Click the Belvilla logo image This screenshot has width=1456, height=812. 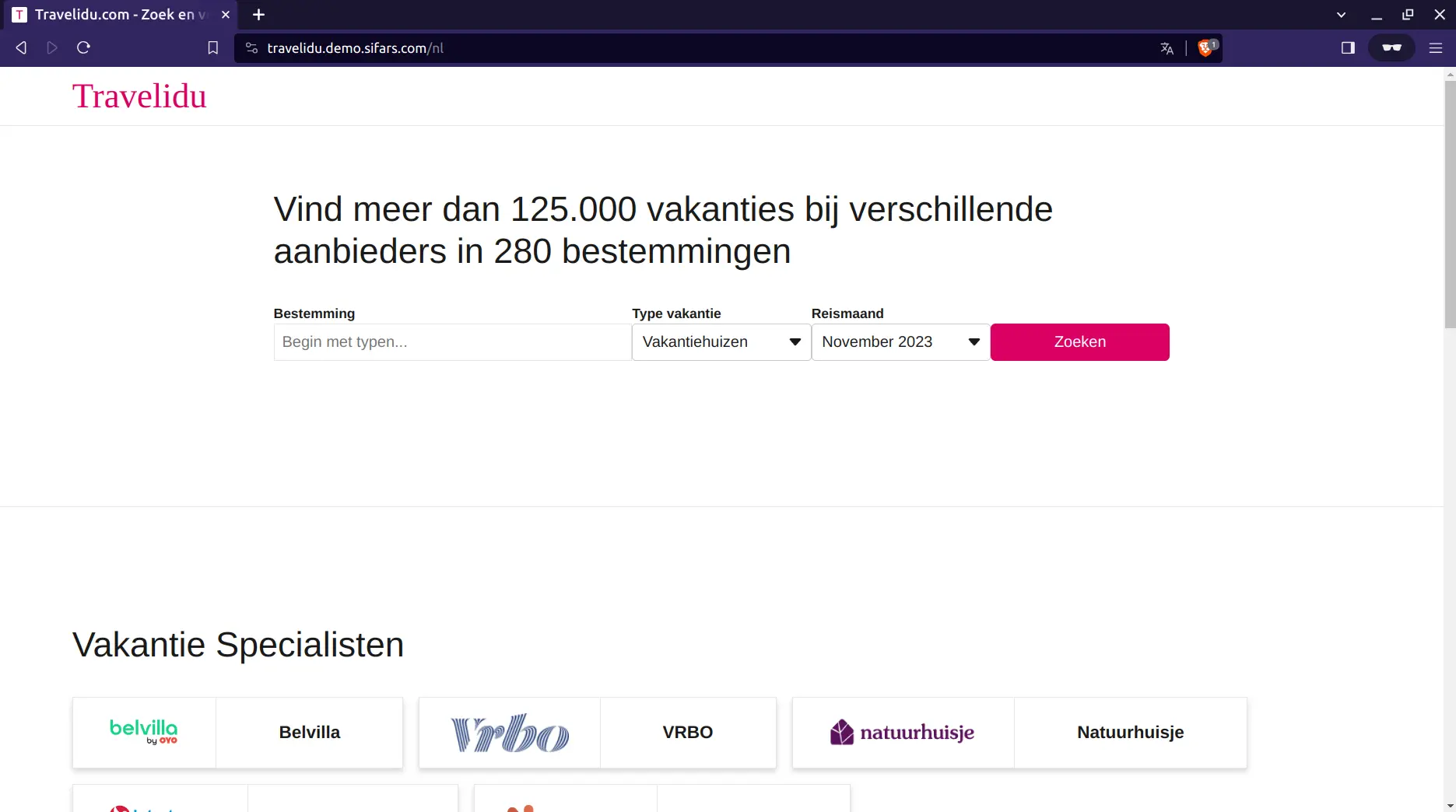[x=144, y=732]
